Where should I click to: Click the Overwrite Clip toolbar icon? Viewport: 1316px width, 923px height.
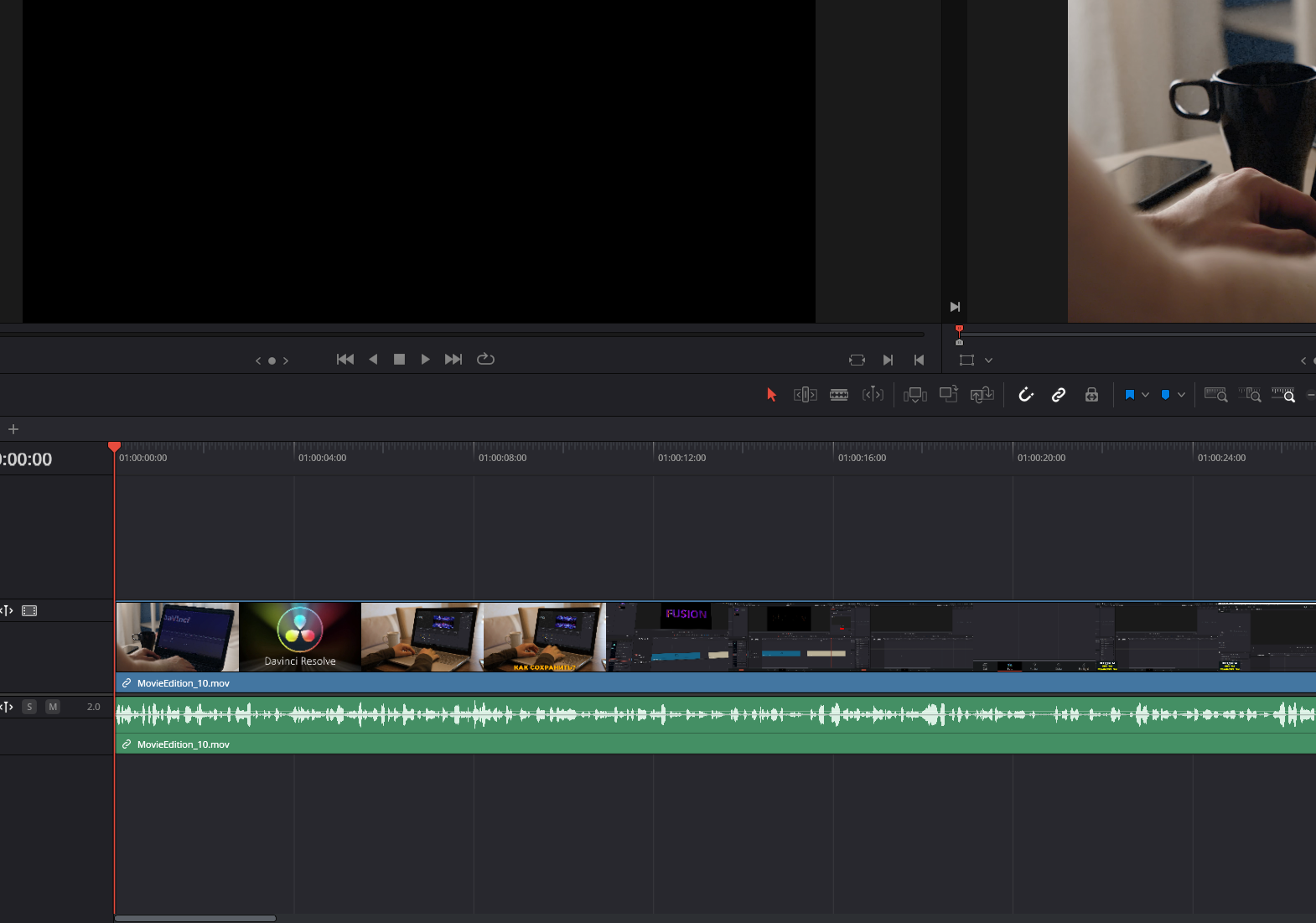[x=948, y=394]
